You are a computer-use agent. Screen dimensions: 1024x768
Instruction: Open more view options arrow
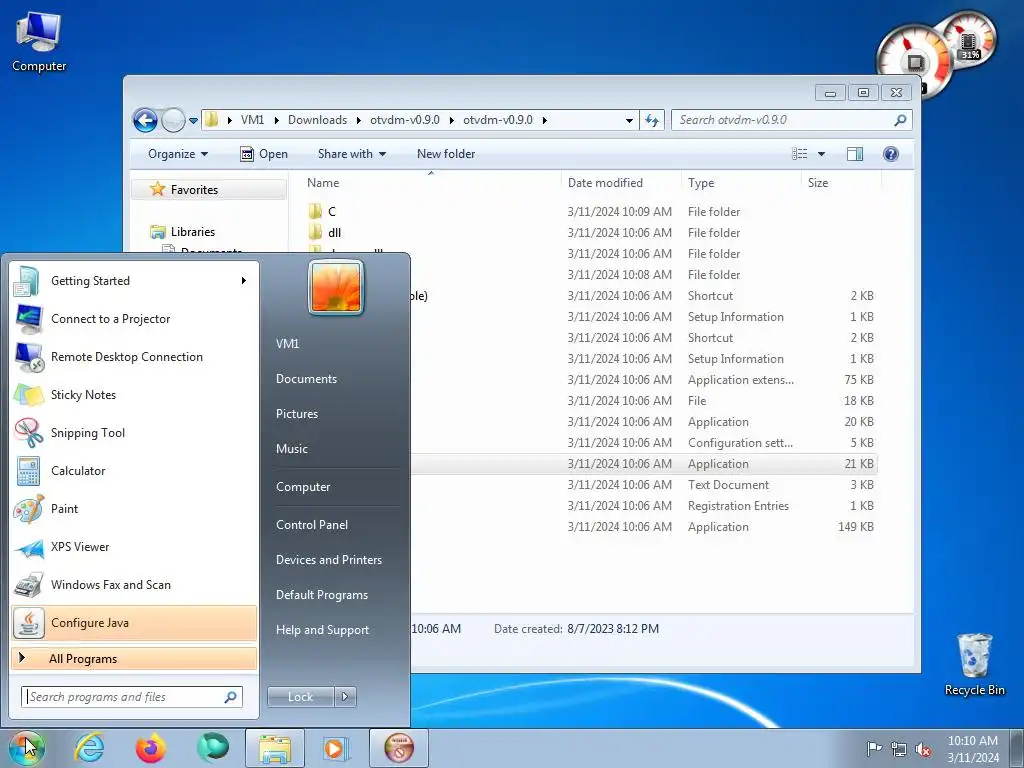tap(822, 154)
